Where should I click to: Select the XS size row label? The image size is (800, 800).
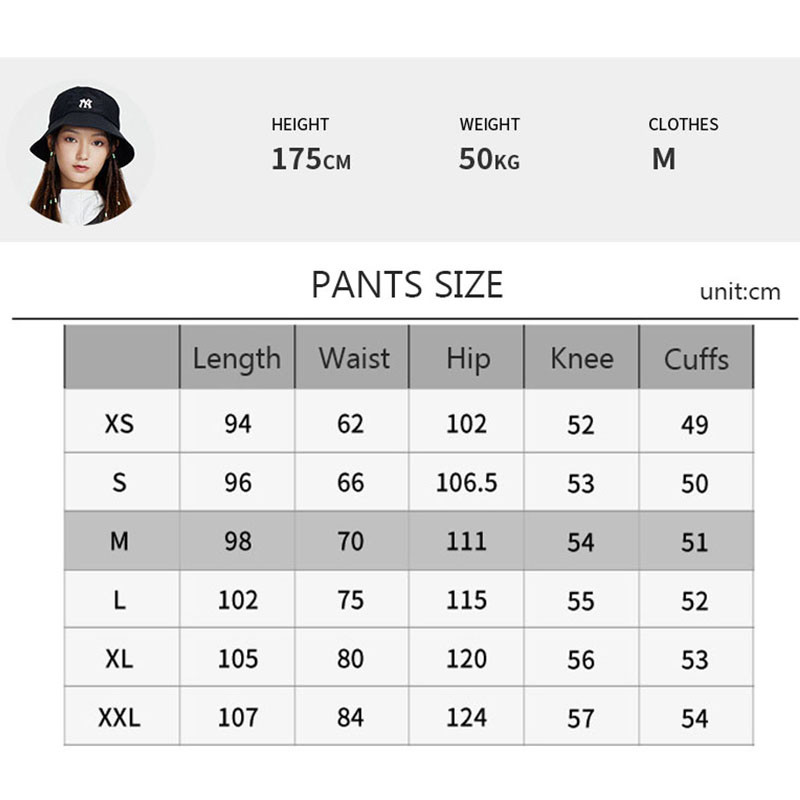tap(119, 424)
